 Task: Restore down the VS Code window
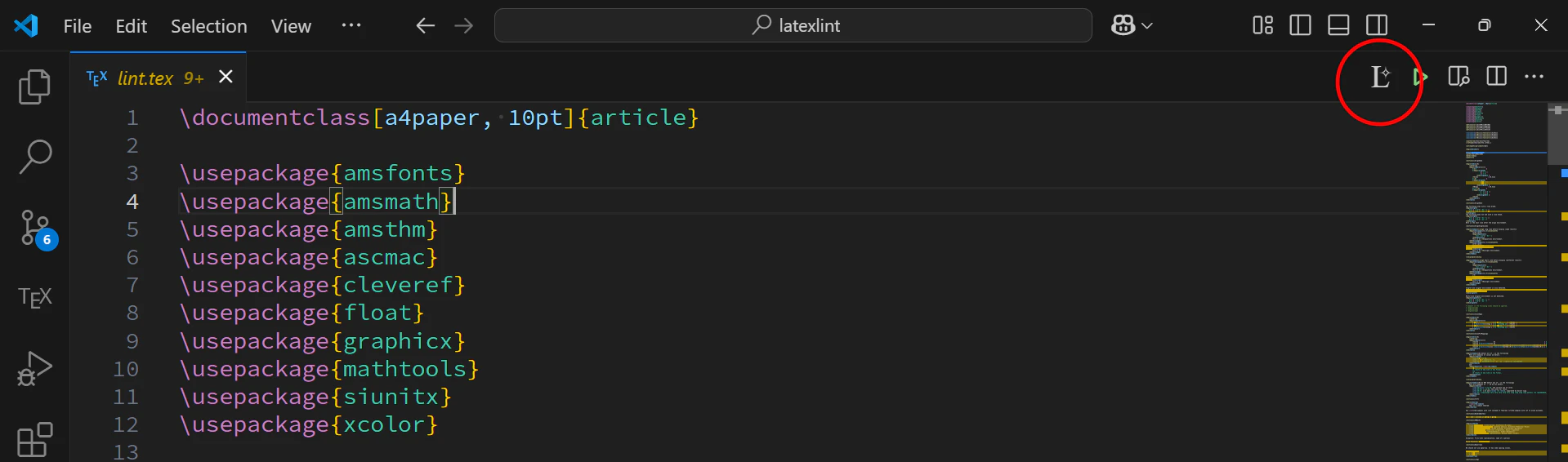click(1485, 25)
